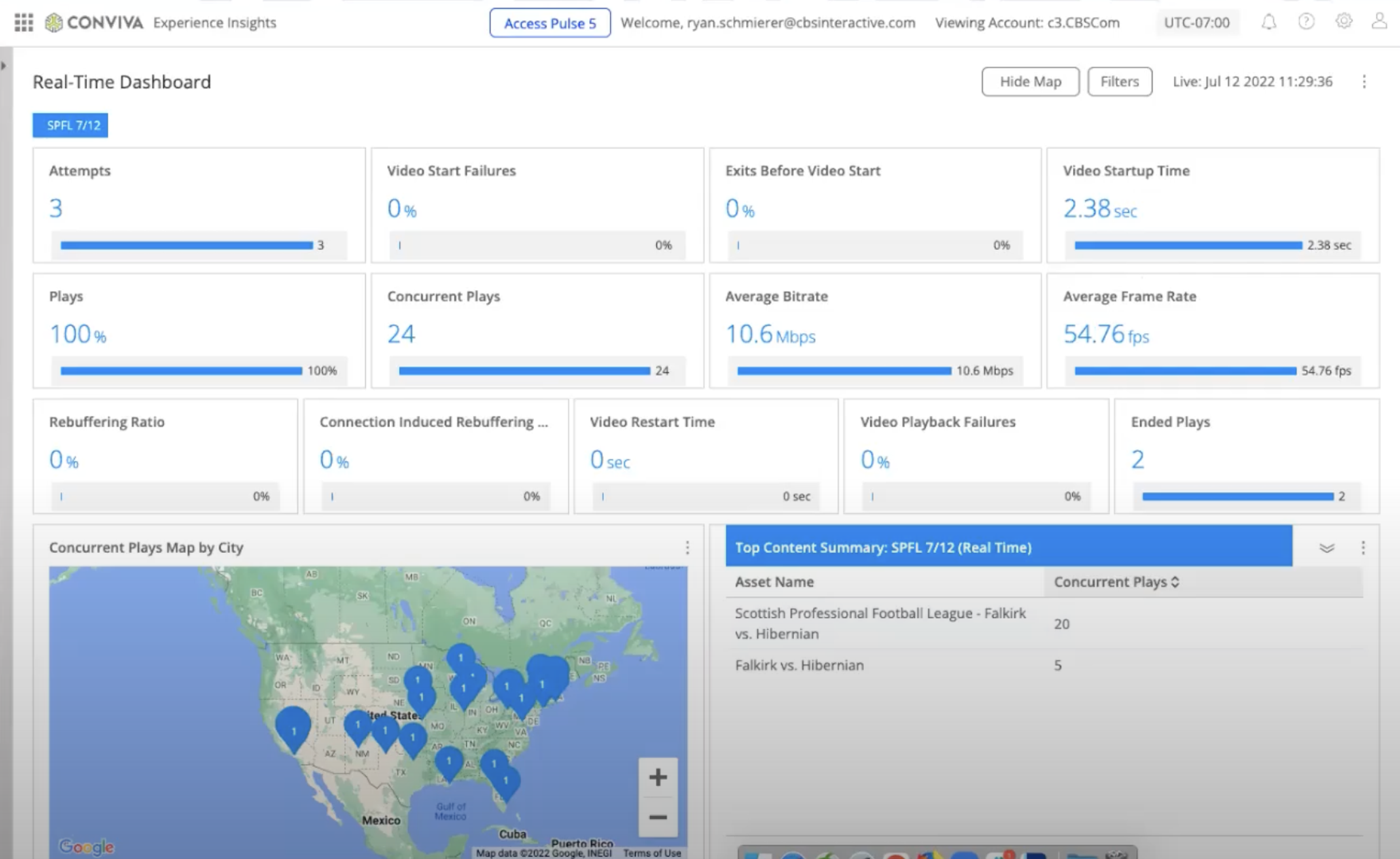Open the Filters button

pos(1119,82)
